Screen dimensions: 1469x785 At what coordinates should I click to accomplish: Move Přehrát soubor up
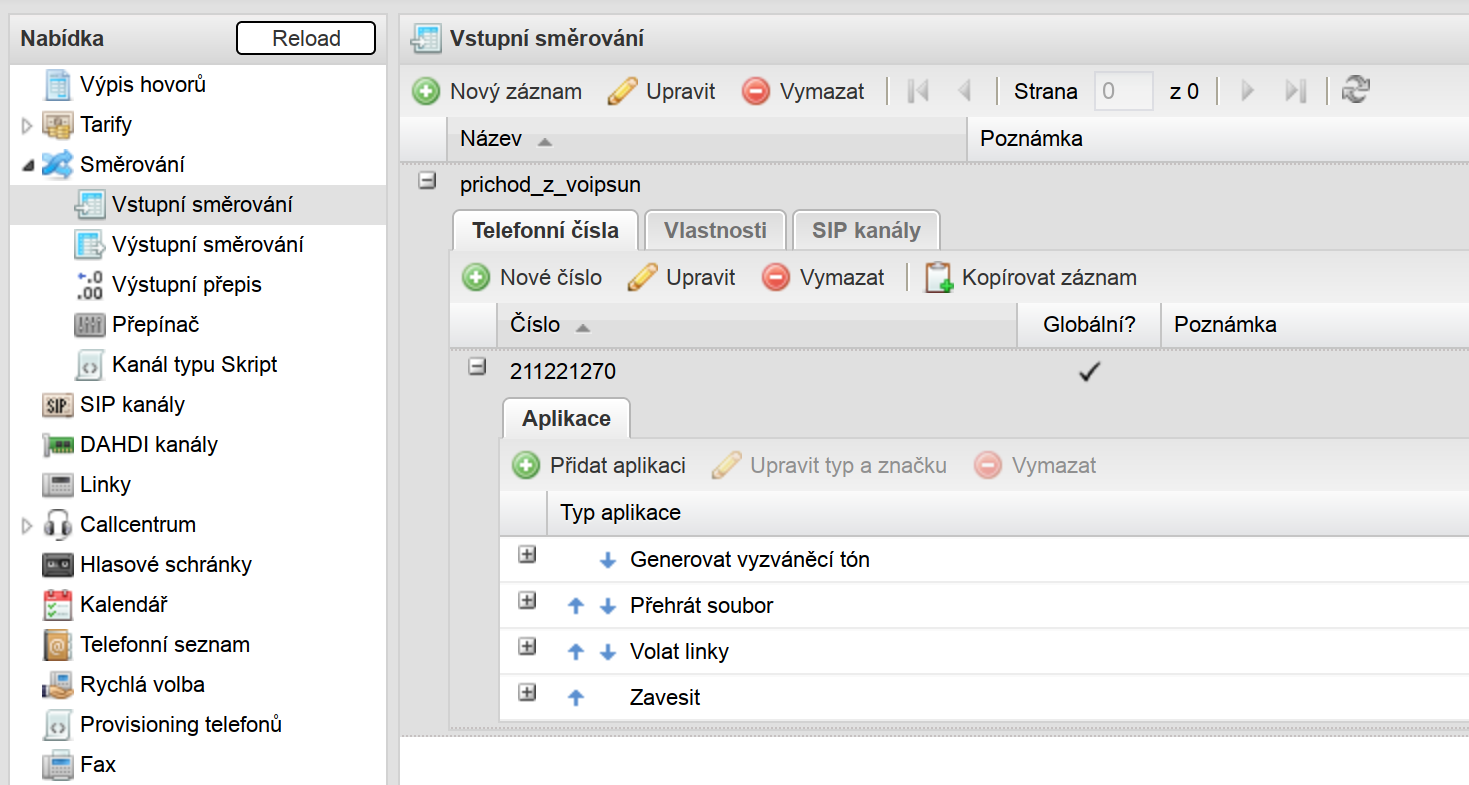pyautogui.click(x=575, y=606)
